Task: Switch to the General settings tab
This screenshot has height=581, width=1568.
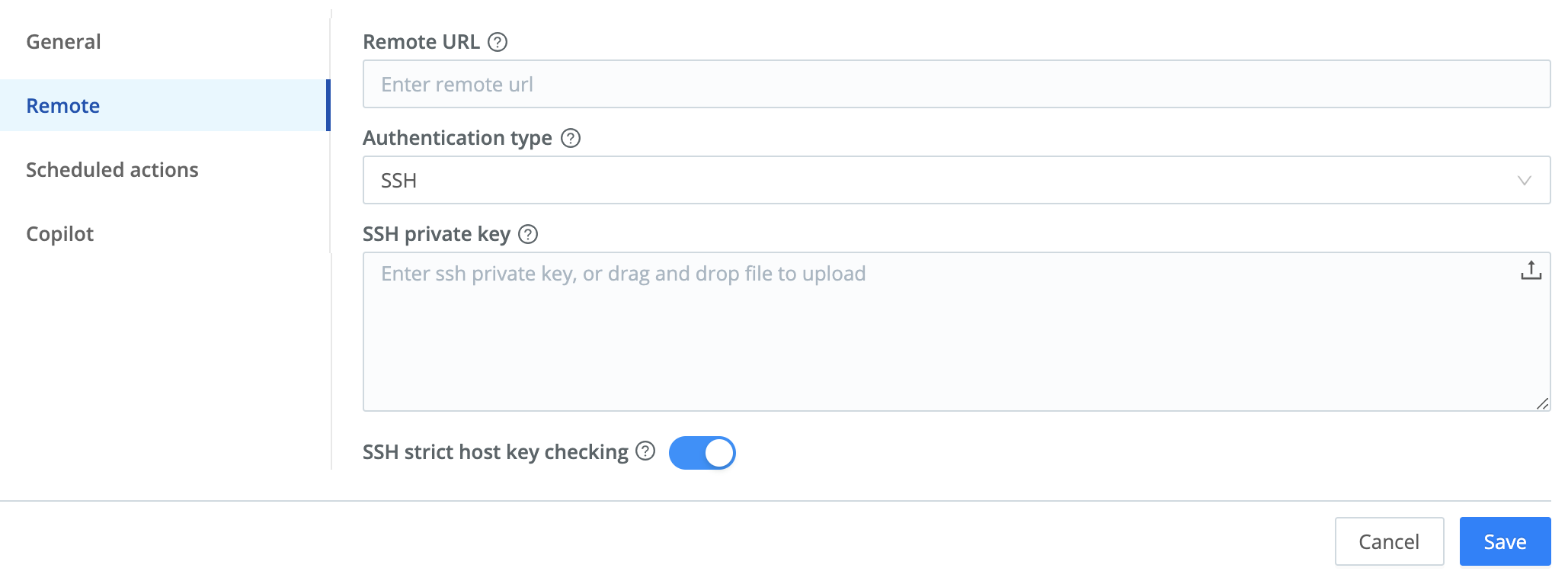Action: (63, 41)
